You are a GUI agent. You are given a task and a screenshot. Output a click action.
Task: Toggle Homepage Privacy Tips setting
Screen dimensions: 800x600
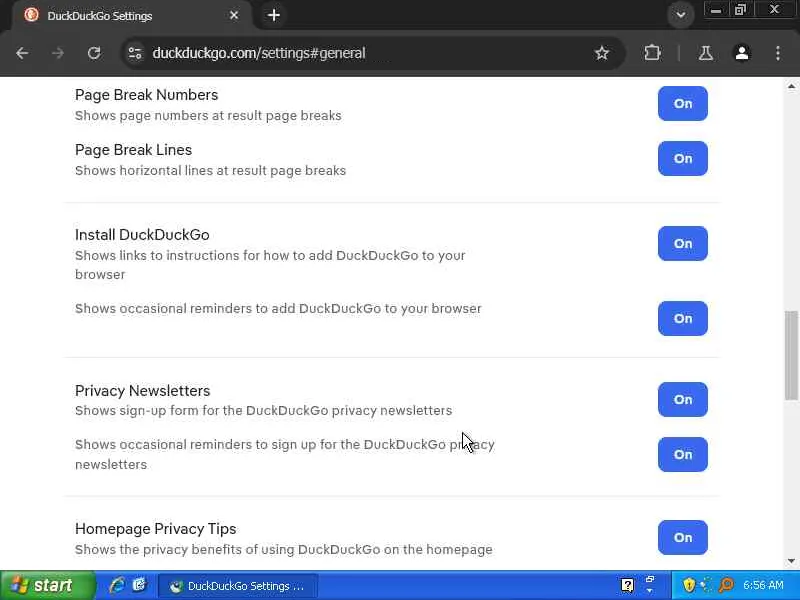(683, 537)
